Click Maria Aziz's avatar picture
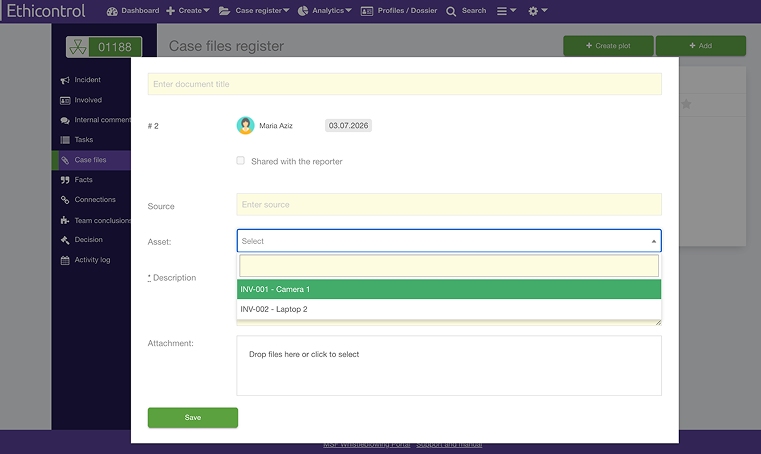The image size is (761, 454). (246, 125)
